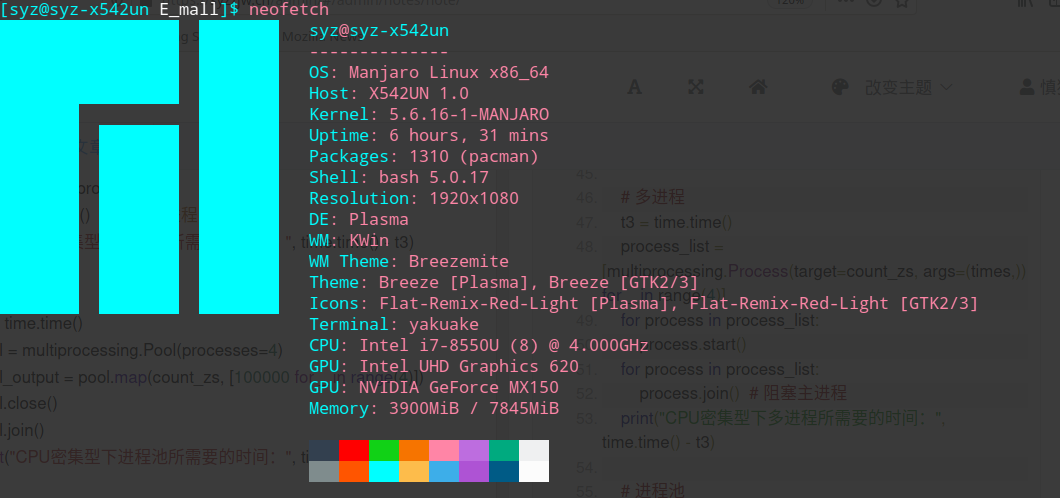Click the 'syz@syz-x542un' neofetch title line
Screen dimensions: 1060x498
click(x=379, y=31)
